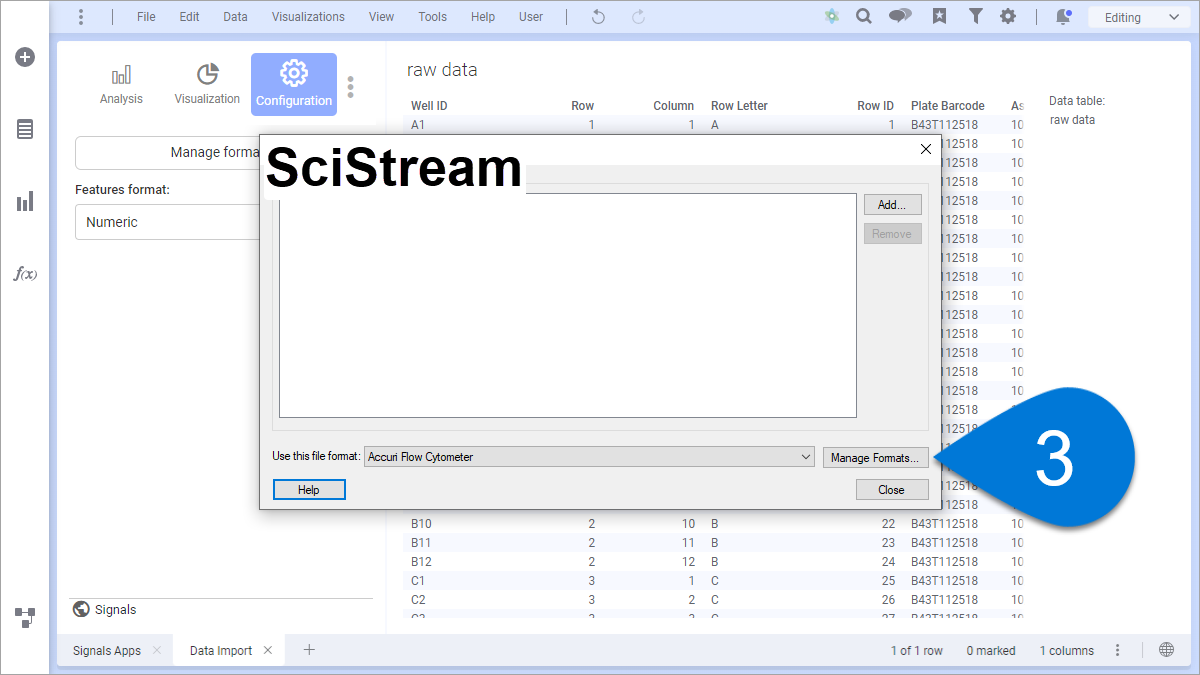
Task: Open the settings gear in the top bar
Action: [x=1008, y=17]
